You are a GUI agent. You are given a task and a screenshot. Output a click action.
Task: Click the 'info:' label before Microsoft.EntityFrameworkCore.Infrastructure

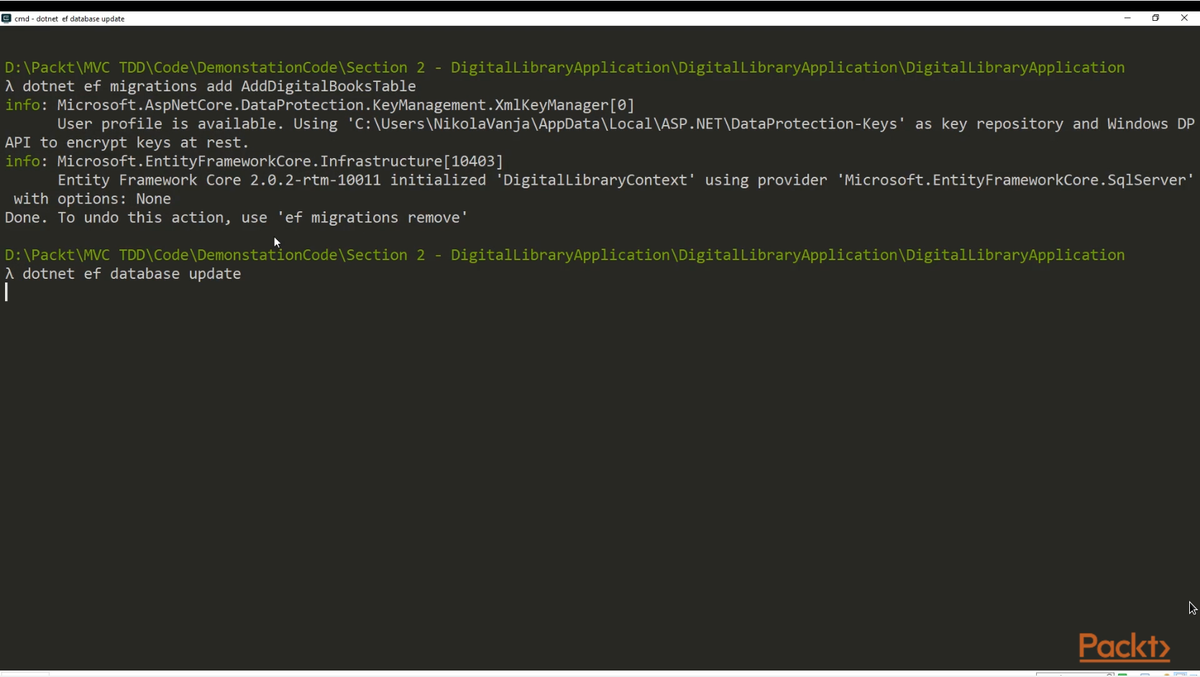coord(26,161)
